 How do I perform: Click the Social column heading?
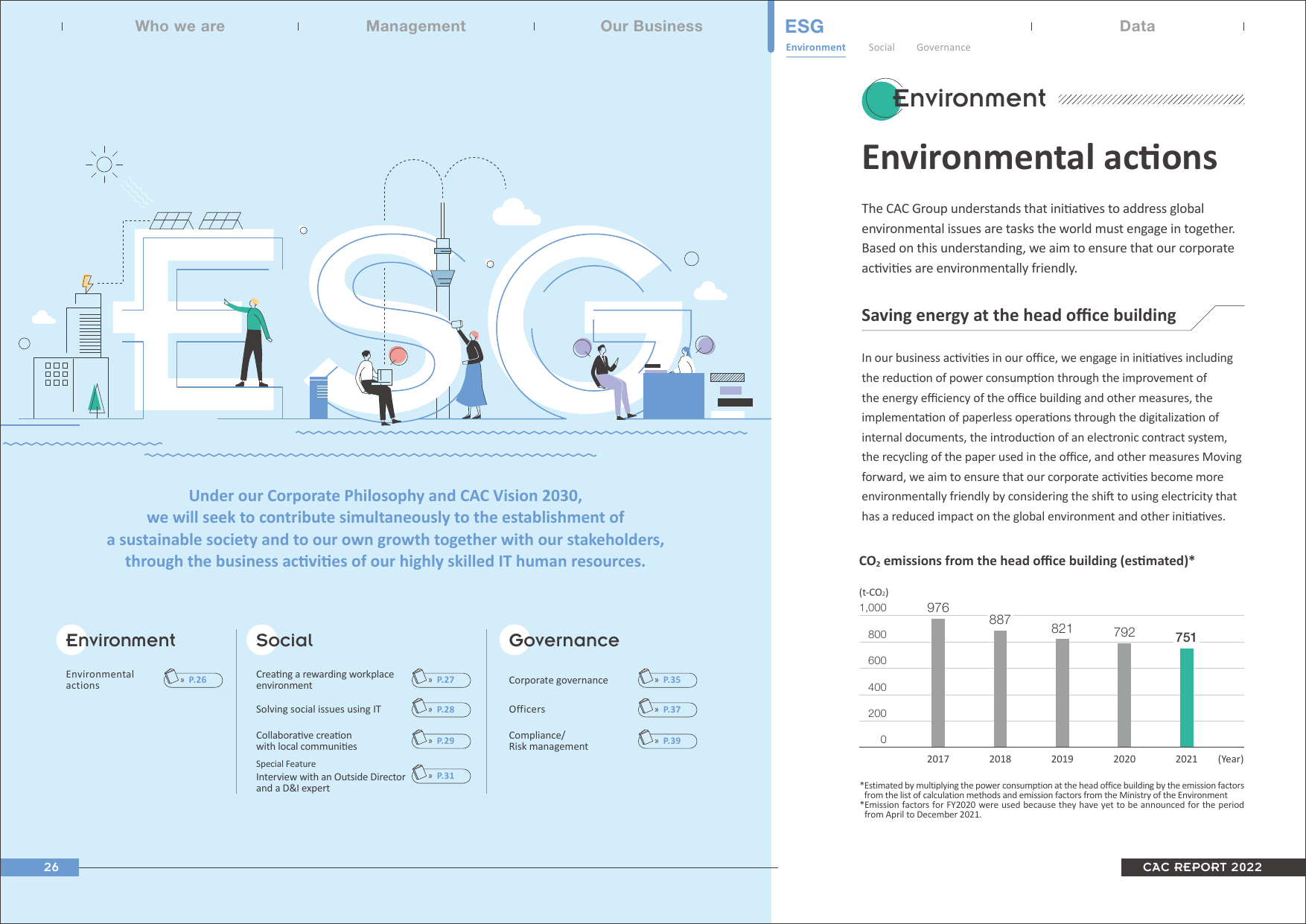point(284,640)
